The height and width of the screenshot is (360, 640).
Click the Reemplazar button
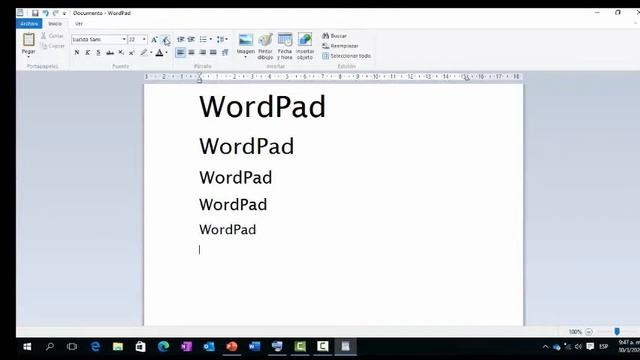click(340, 46)
